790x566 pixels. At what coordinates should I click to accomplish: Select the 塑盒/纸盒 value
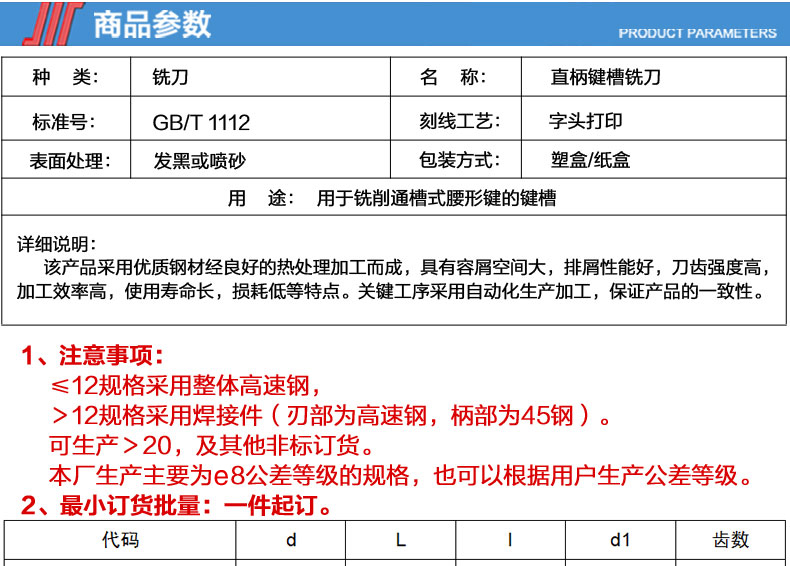click(590, 160)
